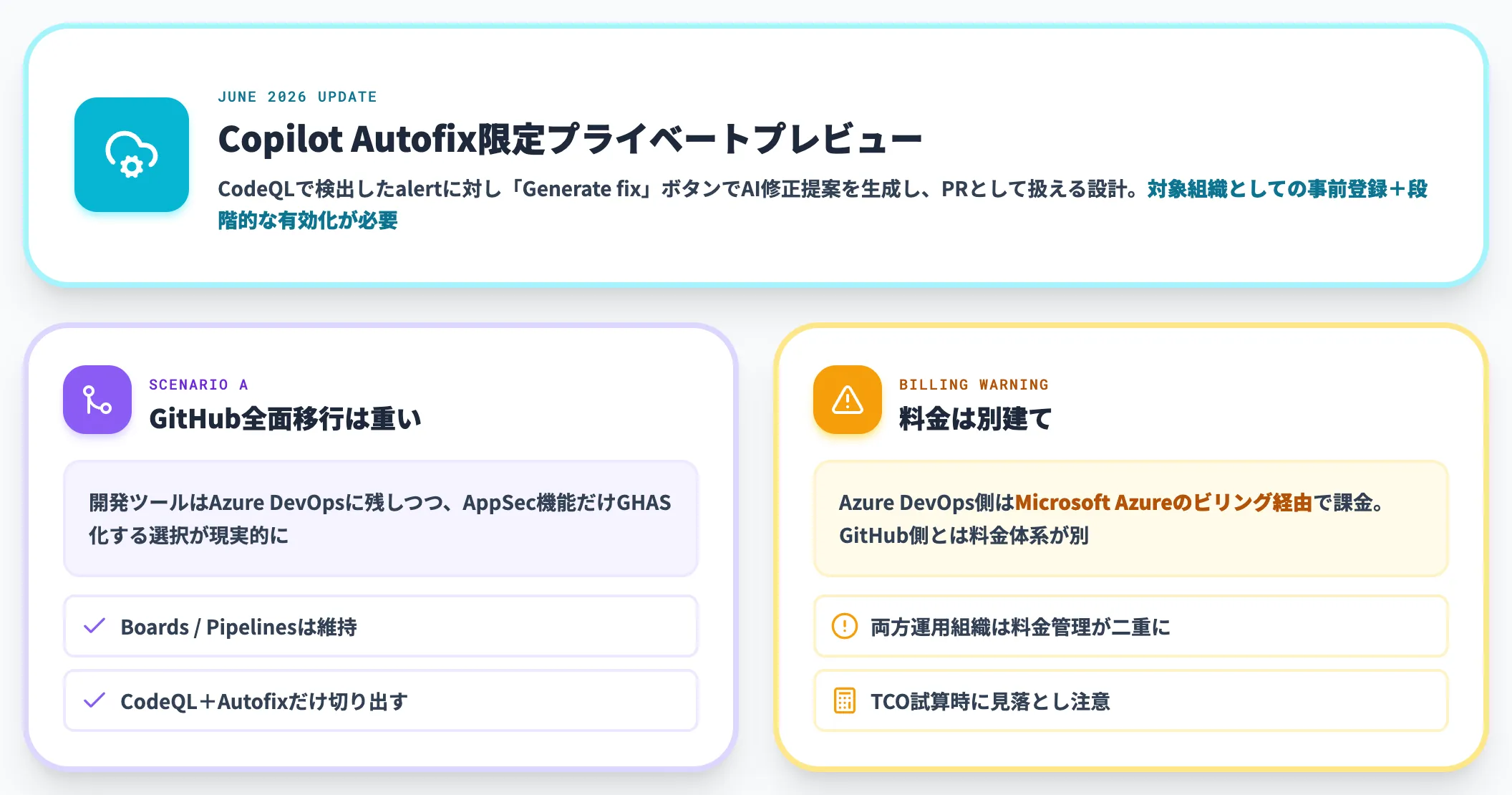Click the checkmark beside Boards / Pipelinesは維持
Image resolution: width=1512 pixels, height=795 pixels.
pyautogui.click(x=94, y=626)
